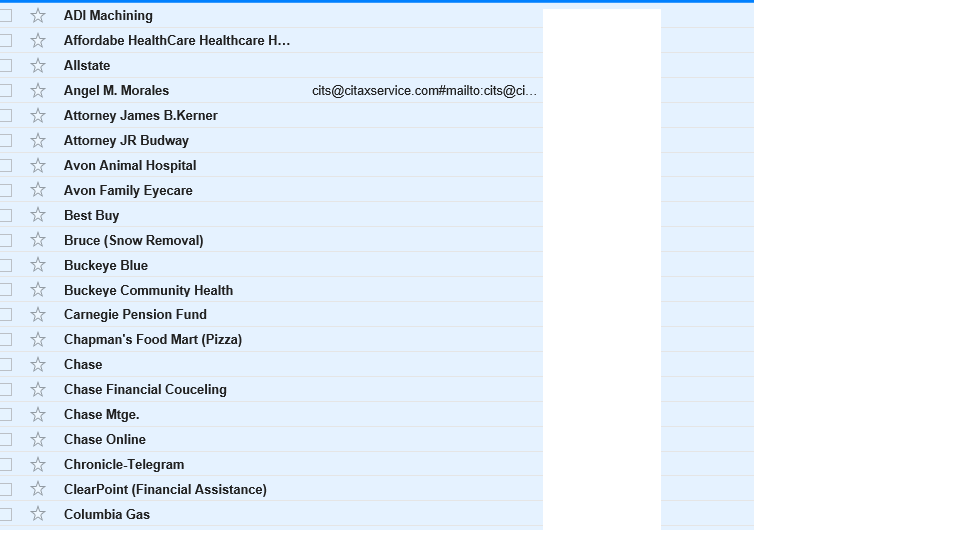Open the Best Buy contact

pos(91,216)
